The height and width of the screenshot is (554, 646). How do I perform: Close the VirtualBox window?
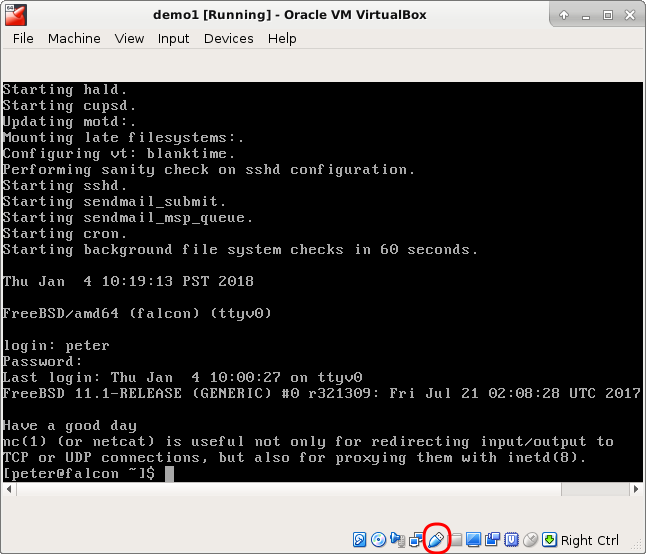click(x=630, y=15)
